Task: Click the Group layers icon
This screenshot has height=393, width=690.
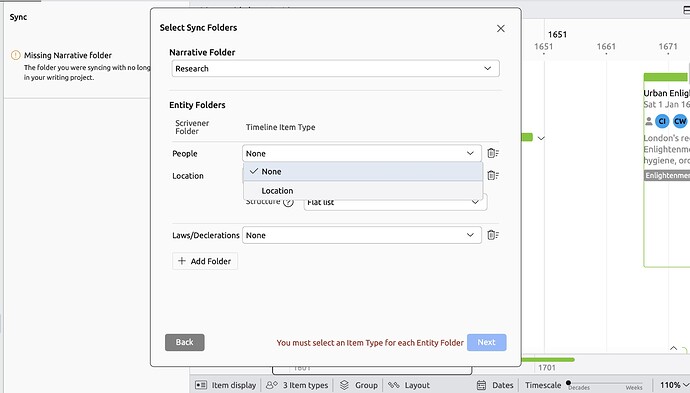Action: point(345,385)
